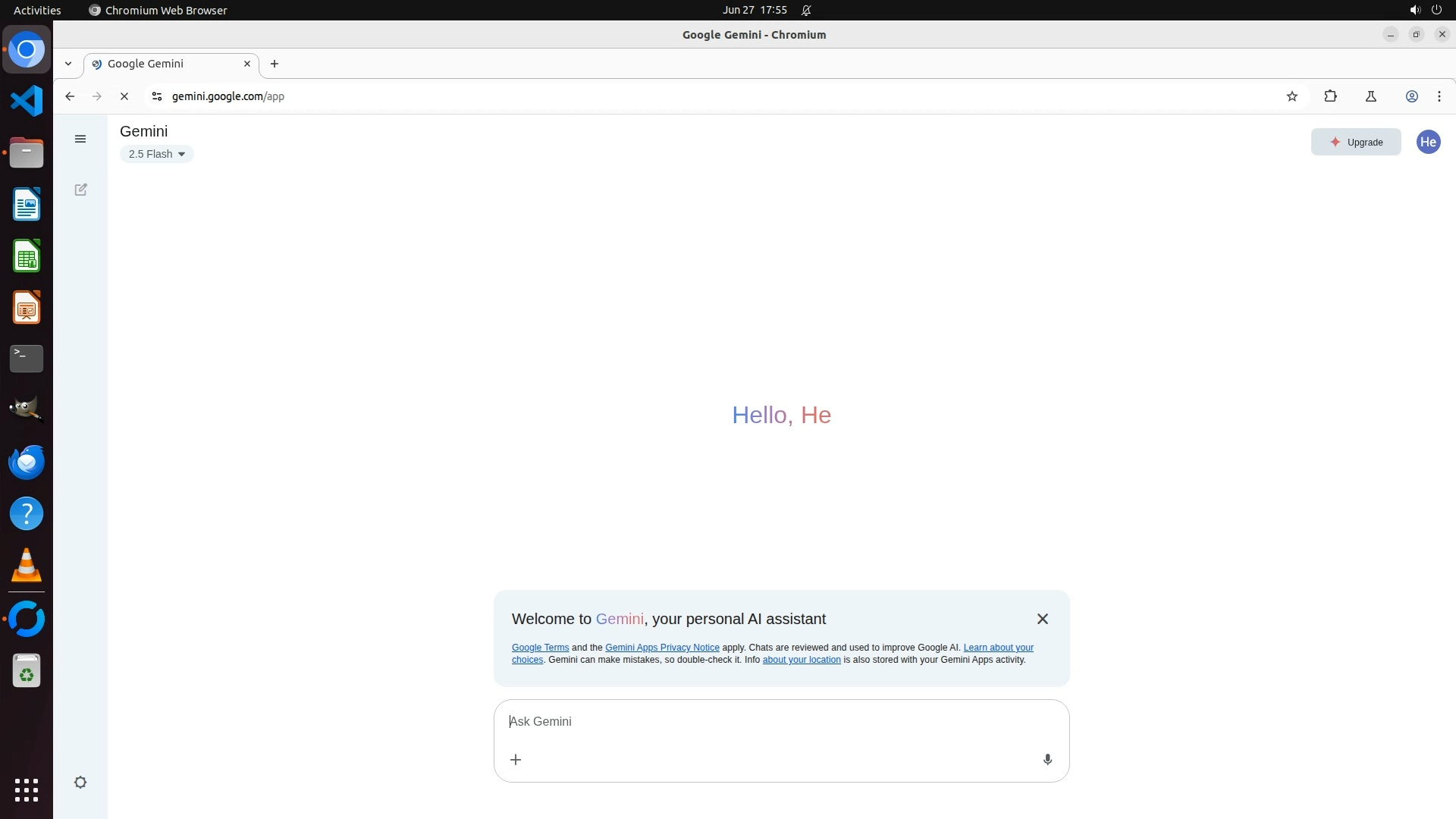Click the microphone voice input icon
The image size is (1456, 819).
(x=1047, y=759)
